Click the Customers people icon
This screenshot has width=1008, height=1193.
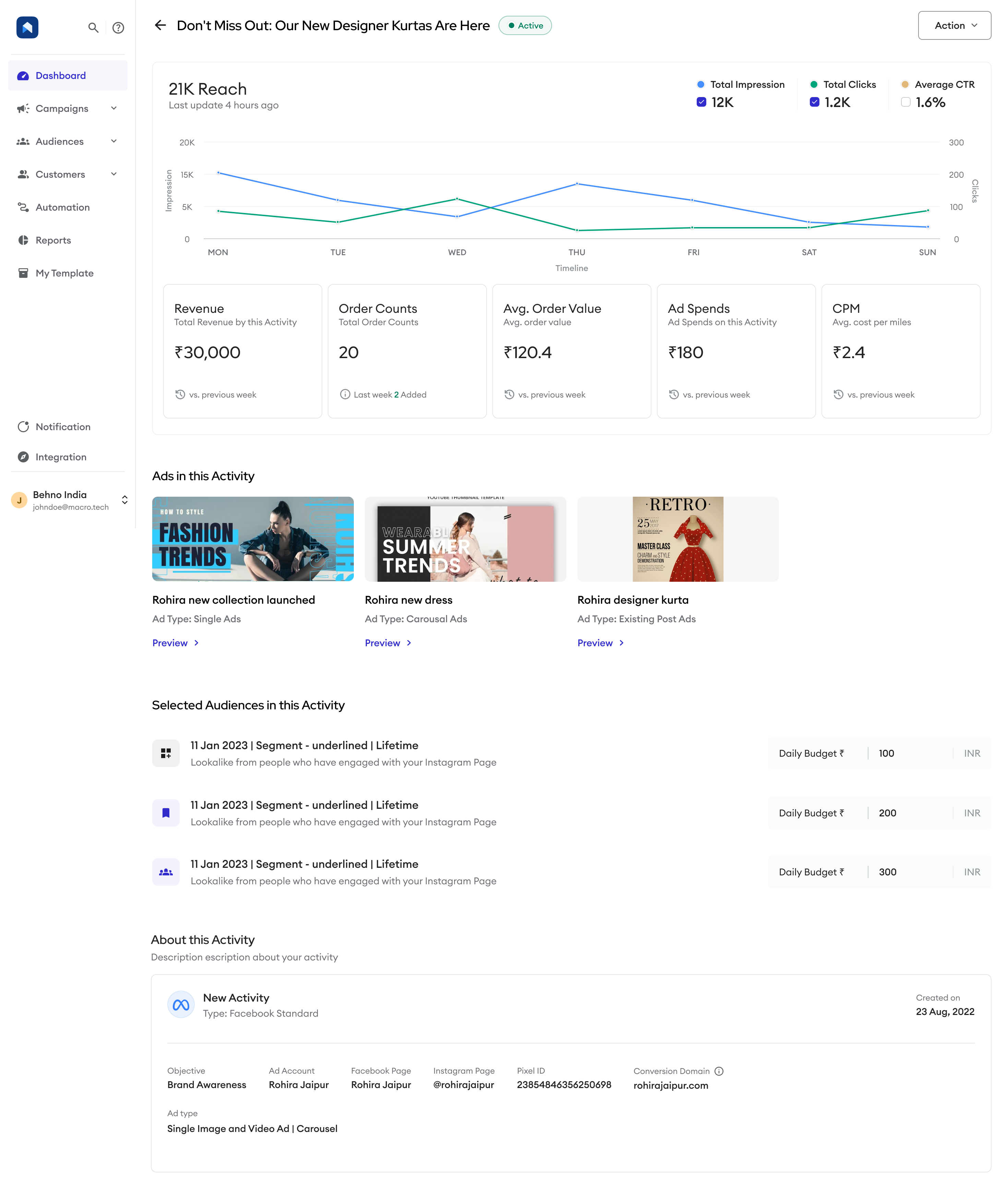(23, 174)
